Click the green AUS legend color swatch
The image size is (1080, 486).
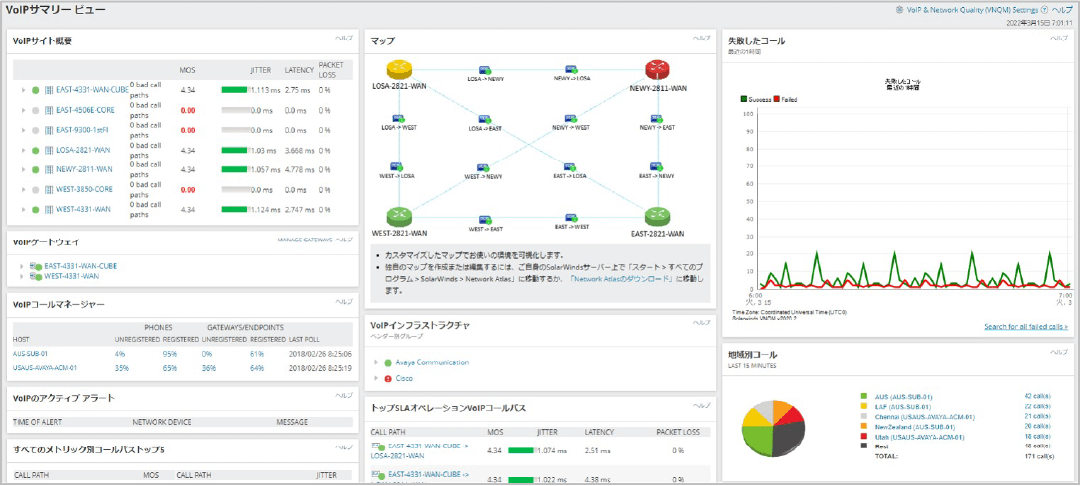(863, 397)
